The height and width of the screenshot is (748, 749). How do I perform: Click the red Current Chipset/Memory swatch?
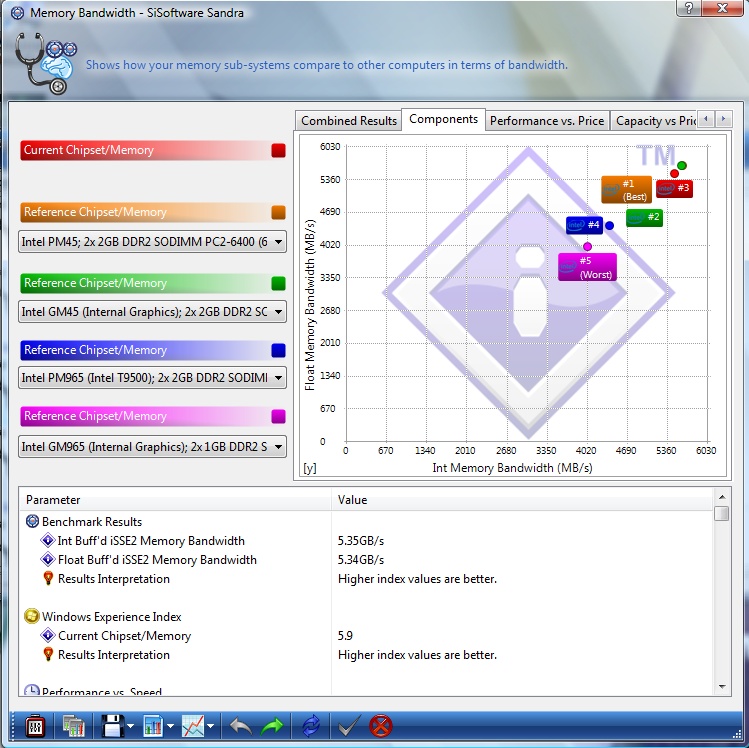[x=278, y=150]
